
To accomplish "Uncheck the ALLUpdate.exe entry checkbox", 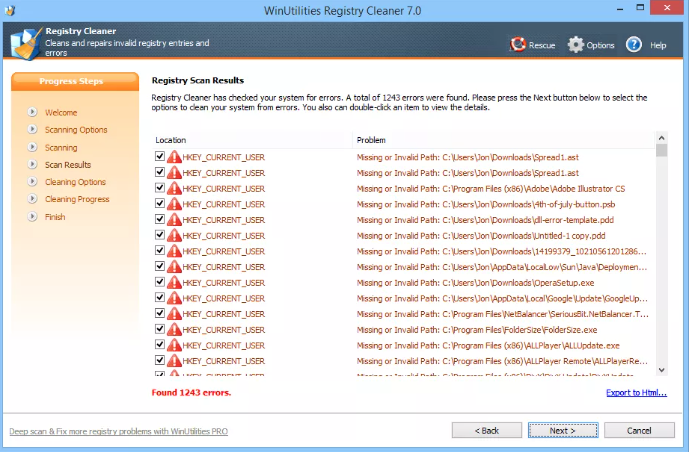I will [x=160, y=344].
